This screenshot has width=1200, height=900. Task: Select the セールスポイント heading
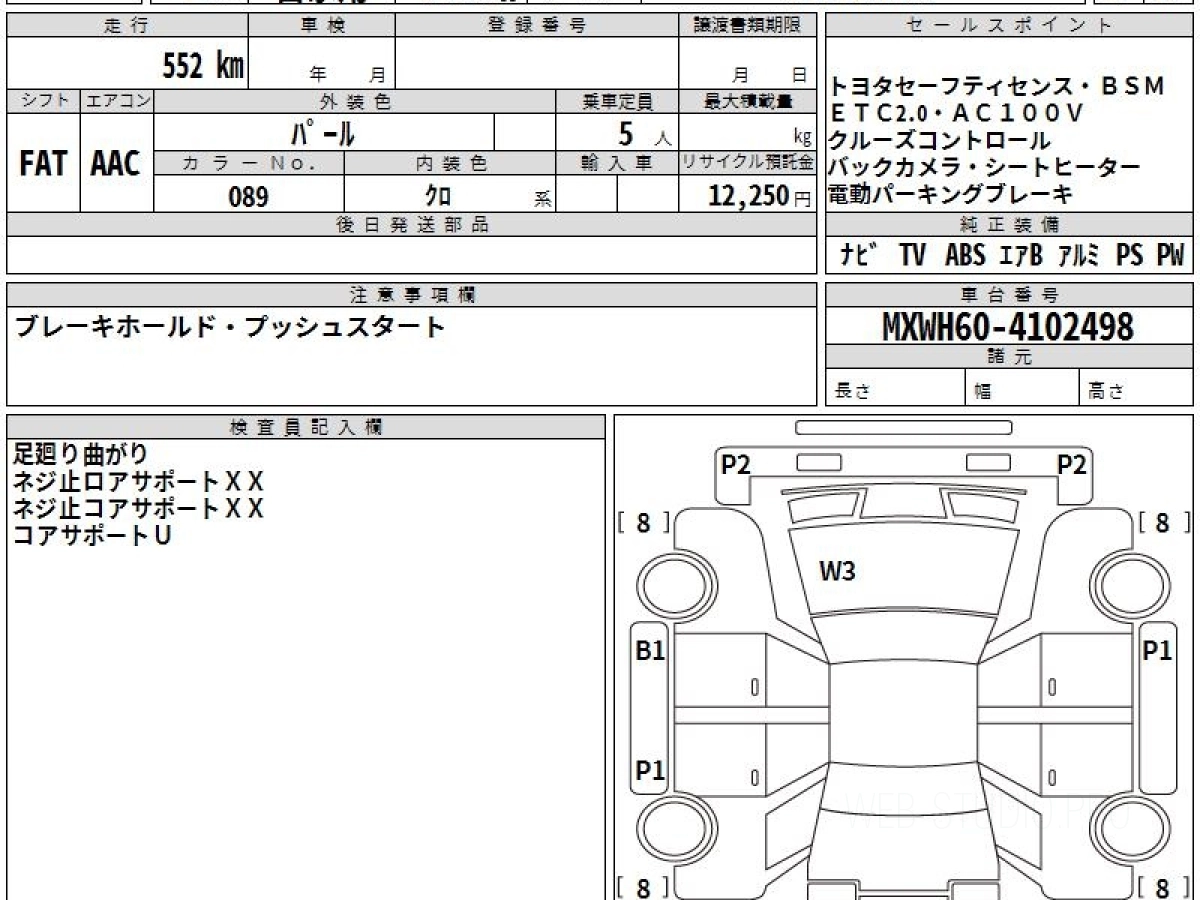click(1009, 27)
